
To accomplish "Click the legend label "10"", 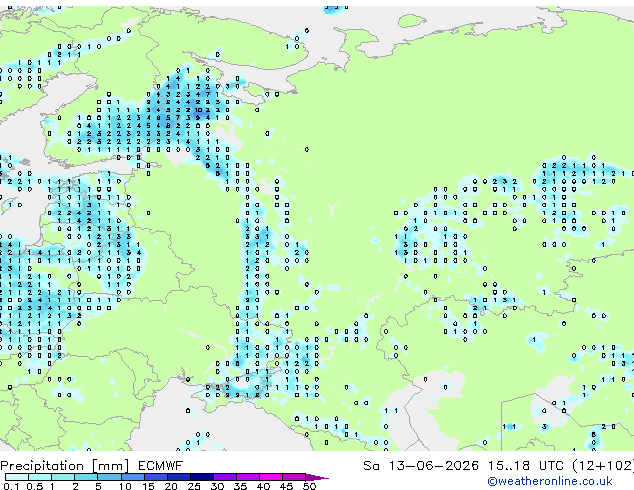I will pyautogui.click(x=125, y=486).
